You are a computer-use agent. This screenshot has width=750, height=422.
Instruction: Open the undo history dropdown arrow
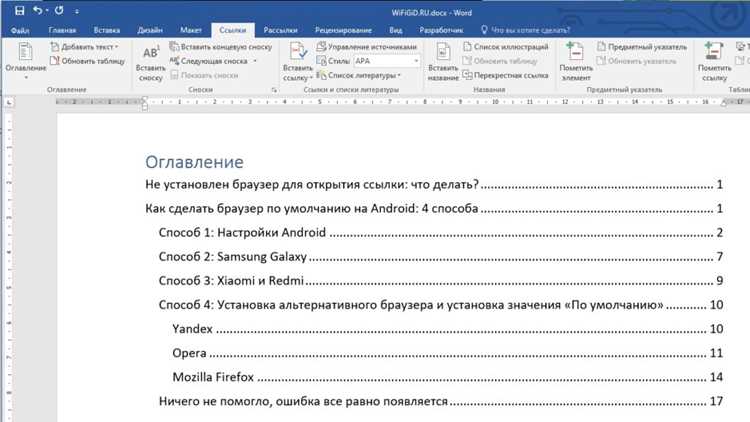coord(47,11)
